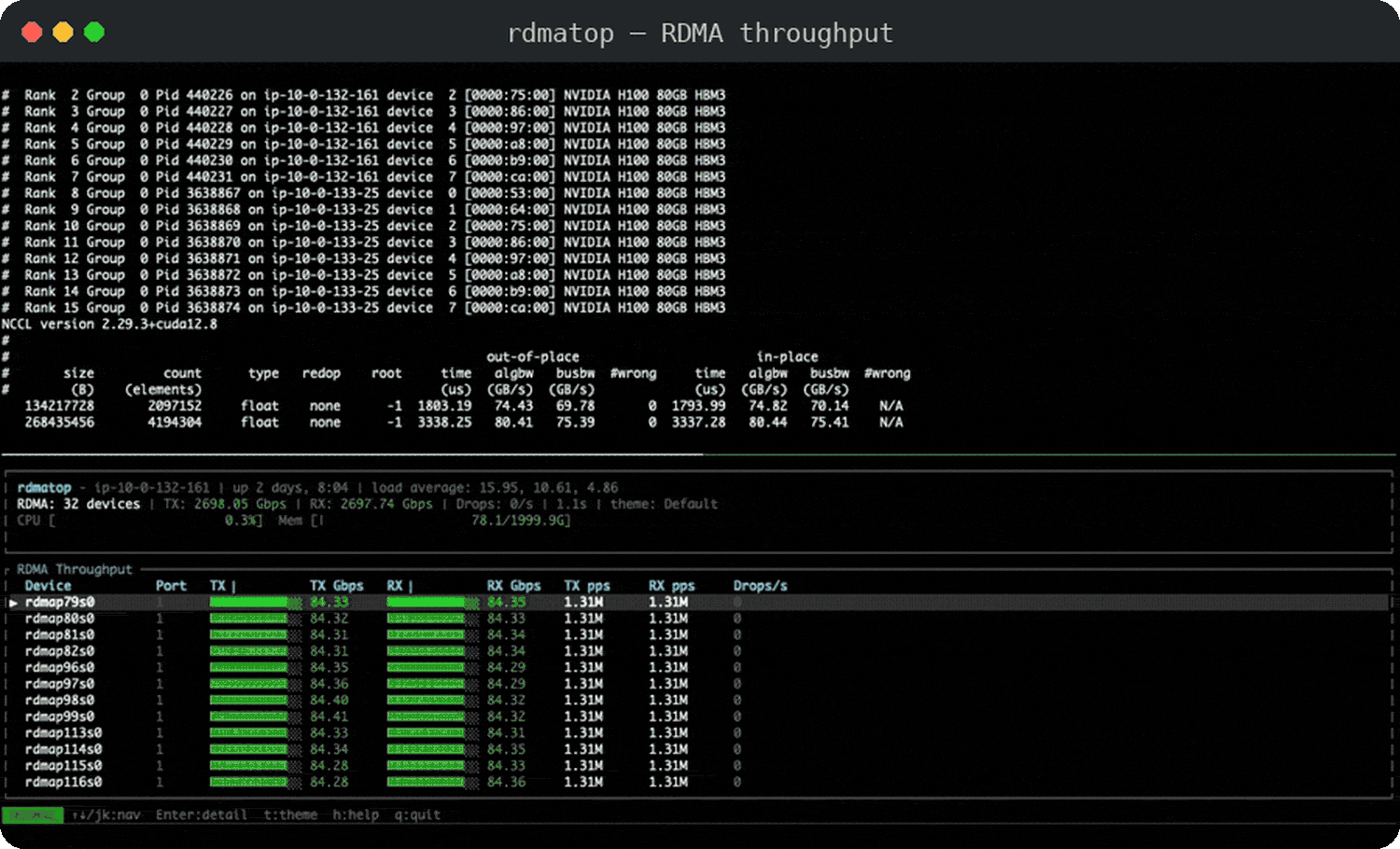Screen dimensions: 1400x849
Task: Click the green maximize window button
Action: point(94,33)
